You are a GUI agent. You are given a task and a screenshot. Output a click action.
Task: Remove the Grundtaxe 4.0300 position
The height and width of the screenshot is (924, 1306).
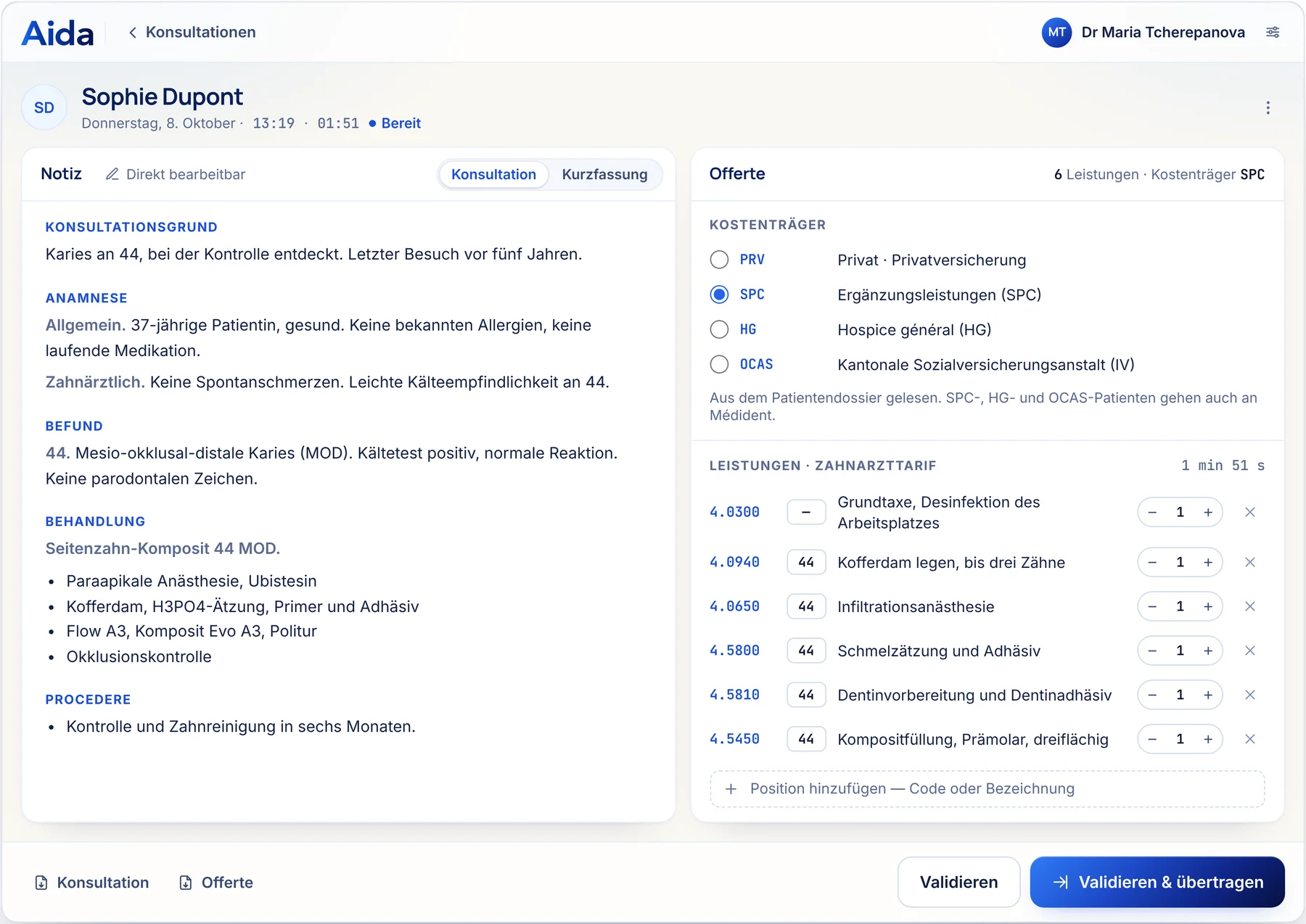click(1249, 512)
